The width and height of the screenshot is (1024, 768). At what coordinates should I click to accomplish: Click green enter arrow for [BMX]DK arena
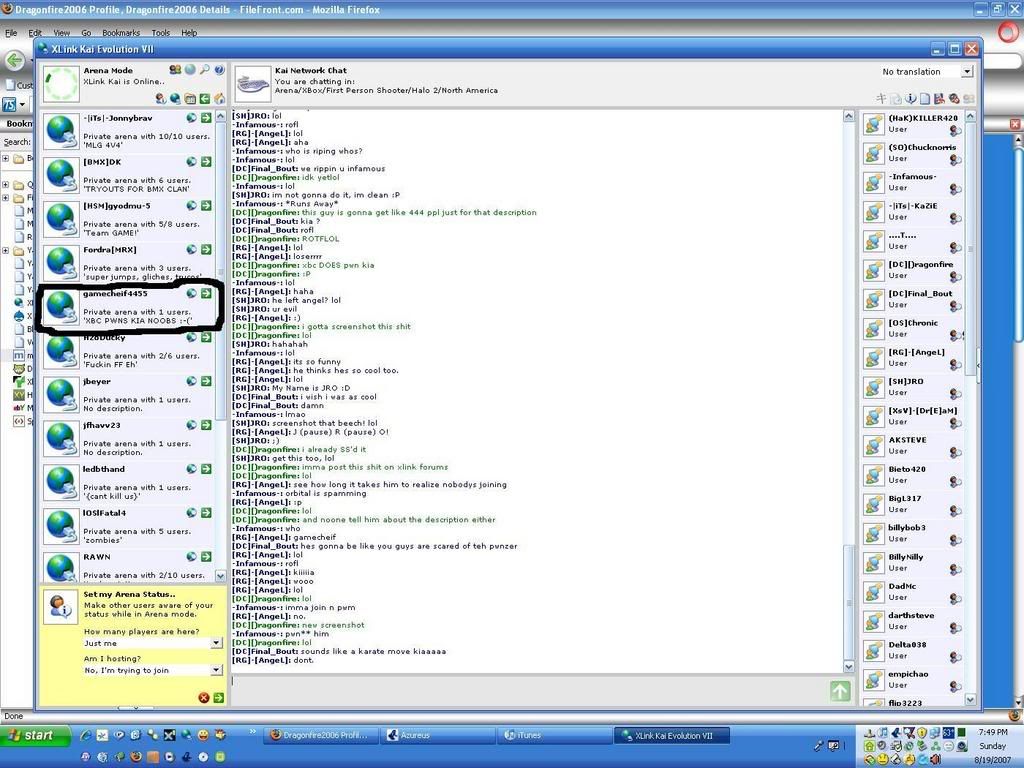click(x=206, y=161)
